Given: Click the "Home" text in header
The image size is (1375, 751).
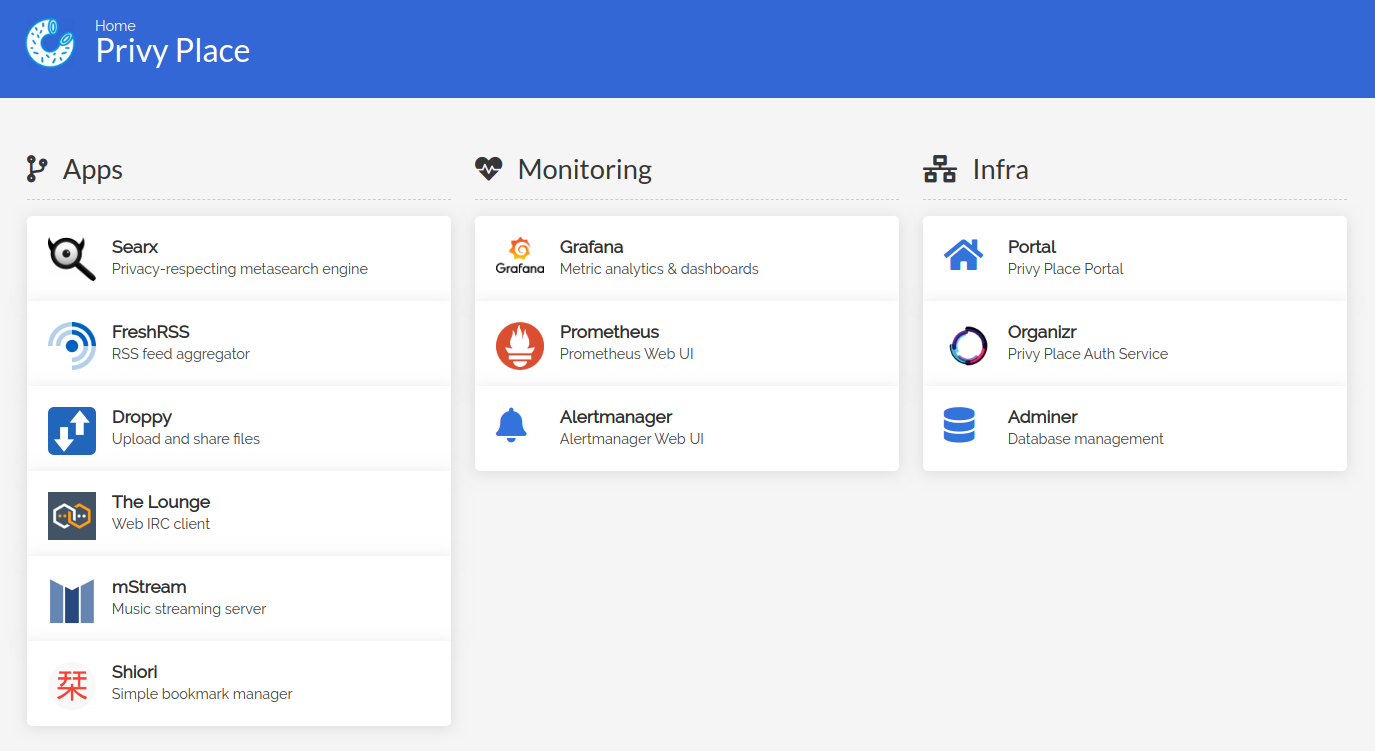Looking at the screenshot, I should coord(115,26).
